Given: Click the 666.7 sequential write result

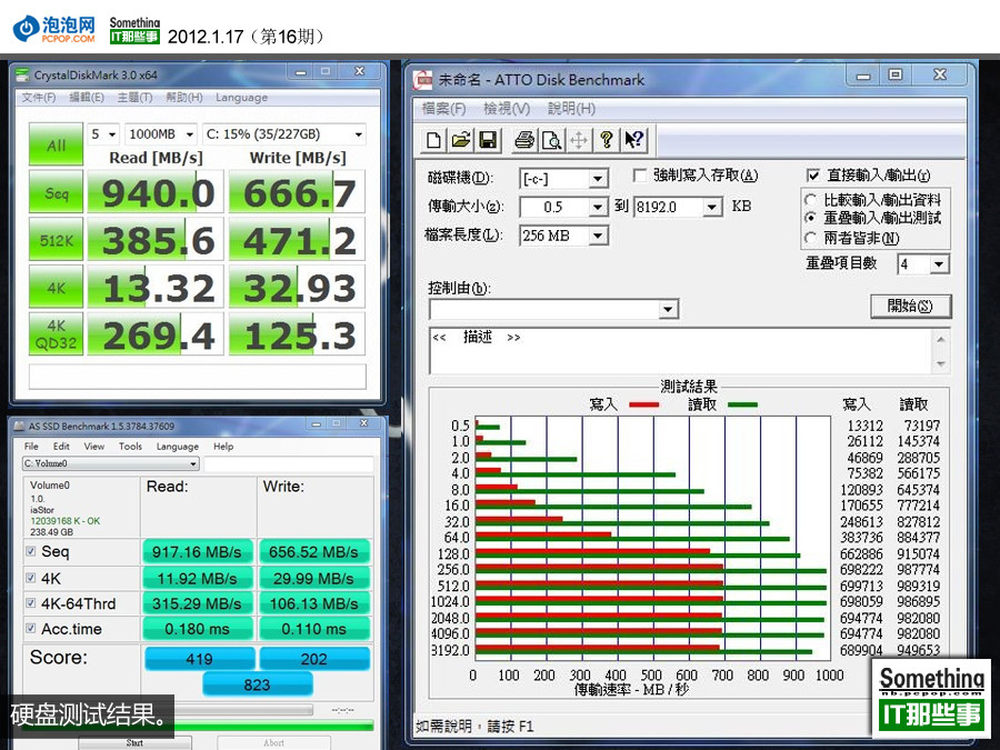Looking at the screenshot, I should click(x=297, y=192).
